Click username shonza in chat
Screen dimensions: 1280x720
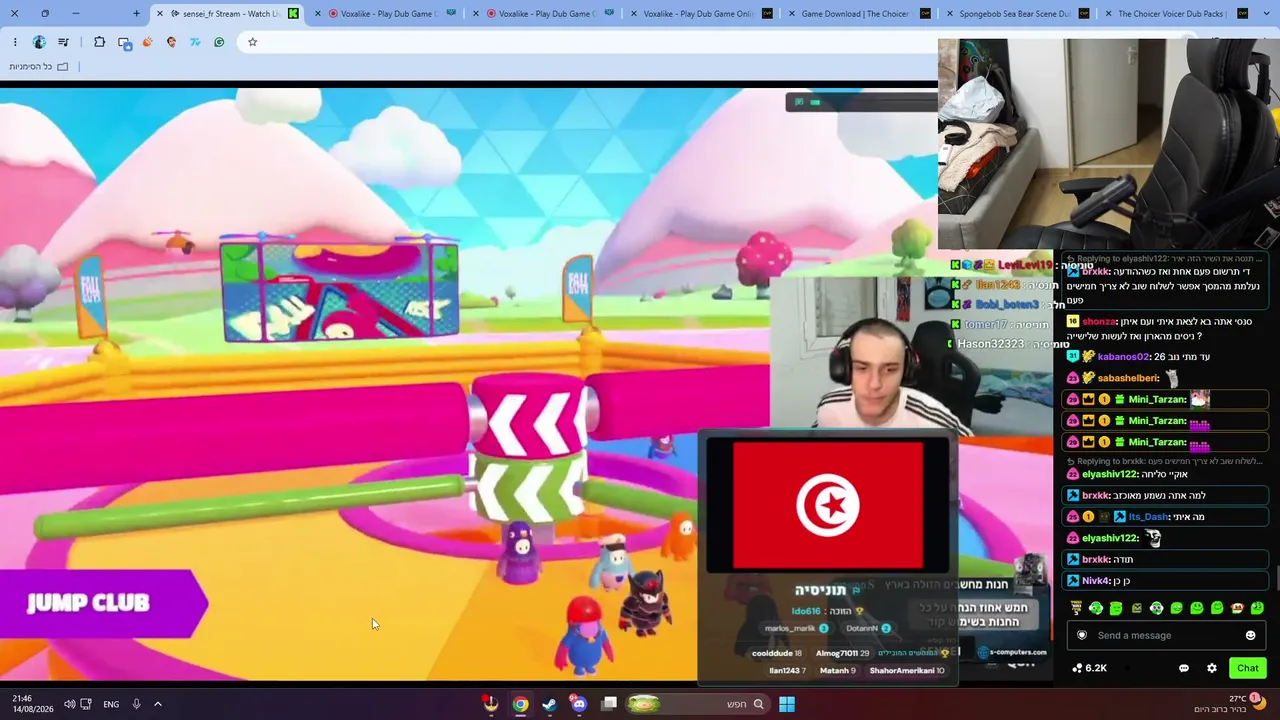coord(1099,322)
